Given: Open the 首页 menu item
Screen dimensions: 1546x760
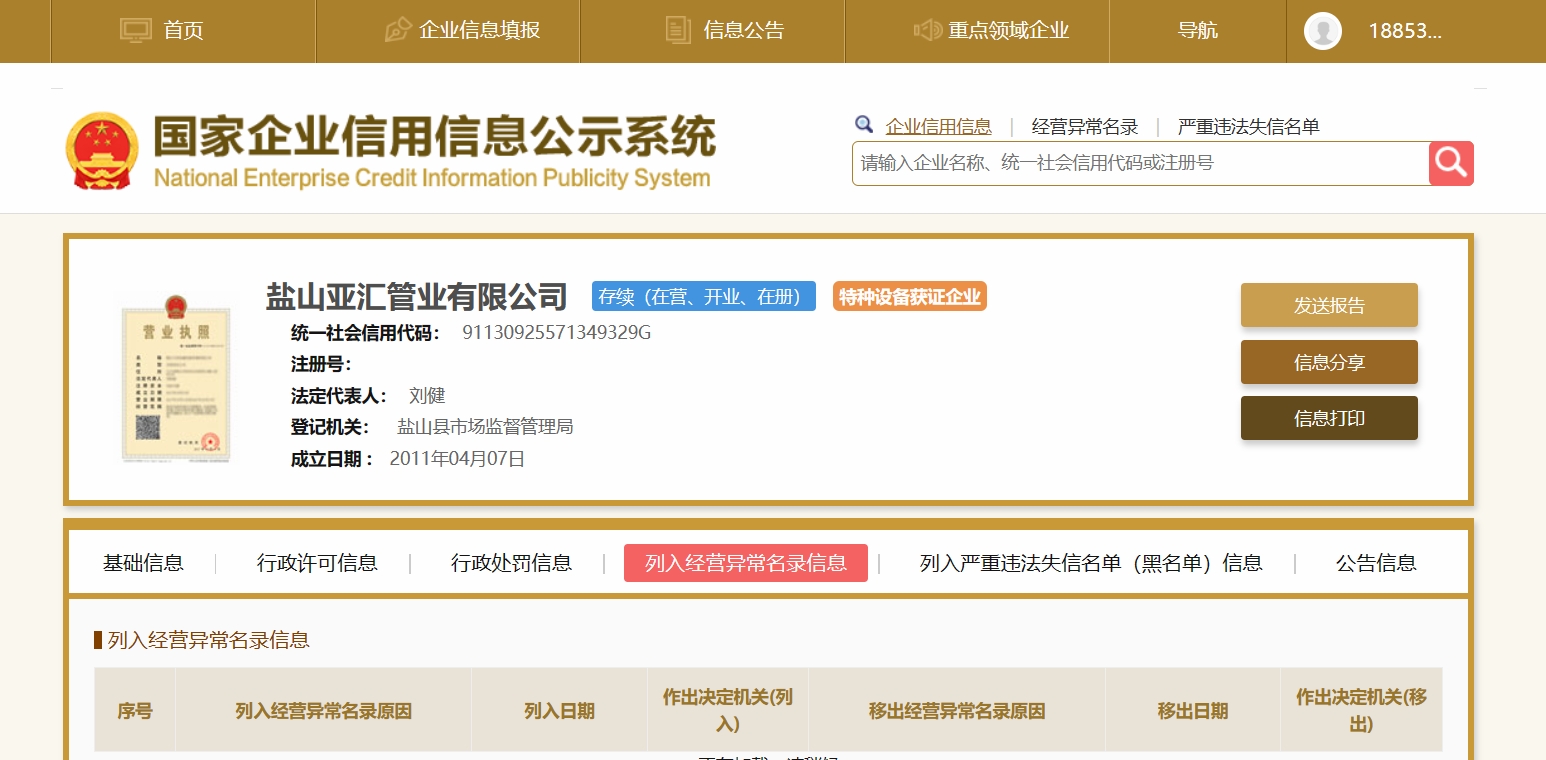Looking at the screenshot, I should [184, 30].
